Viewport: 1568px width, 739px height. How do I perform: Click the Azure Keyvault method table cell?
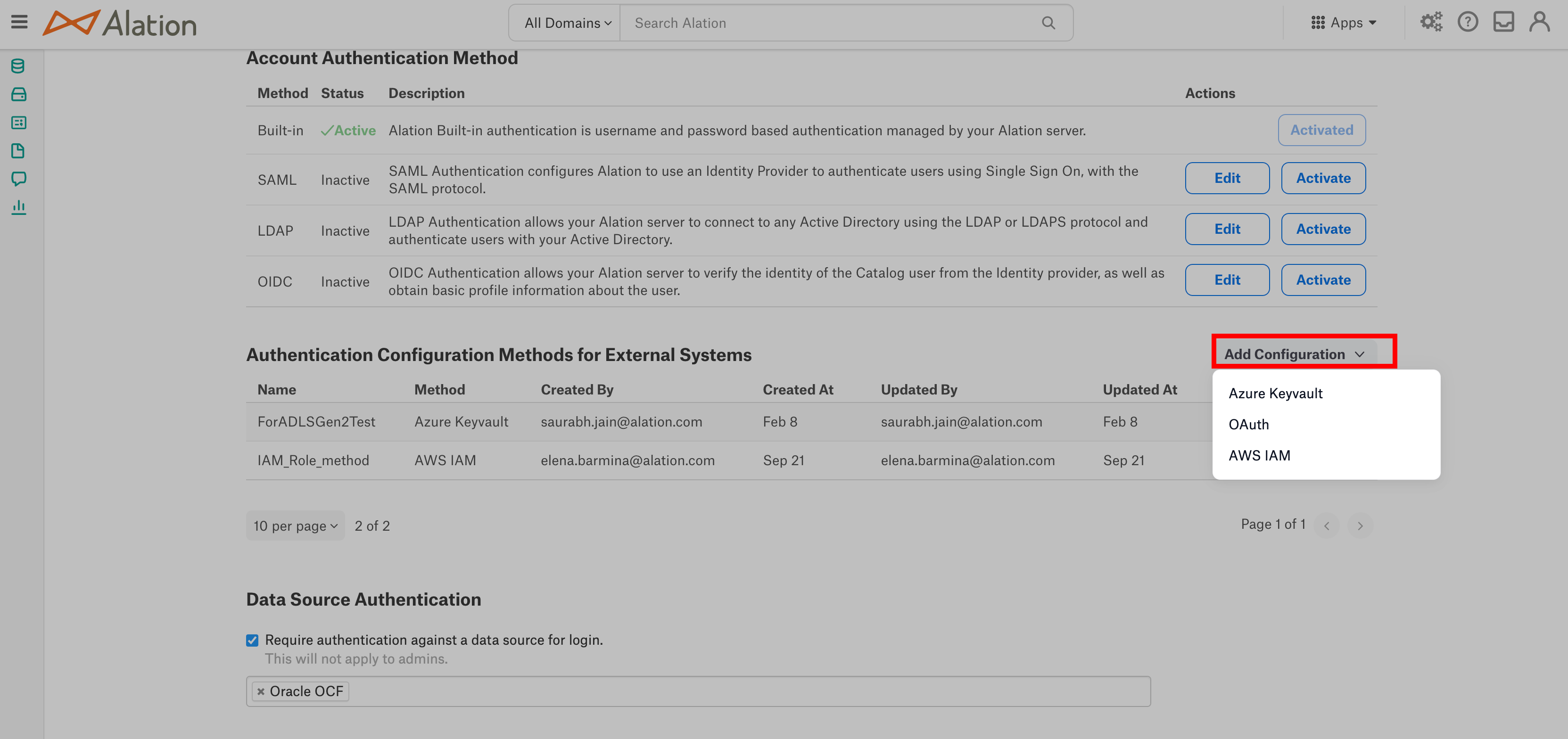tap(461, 422)
